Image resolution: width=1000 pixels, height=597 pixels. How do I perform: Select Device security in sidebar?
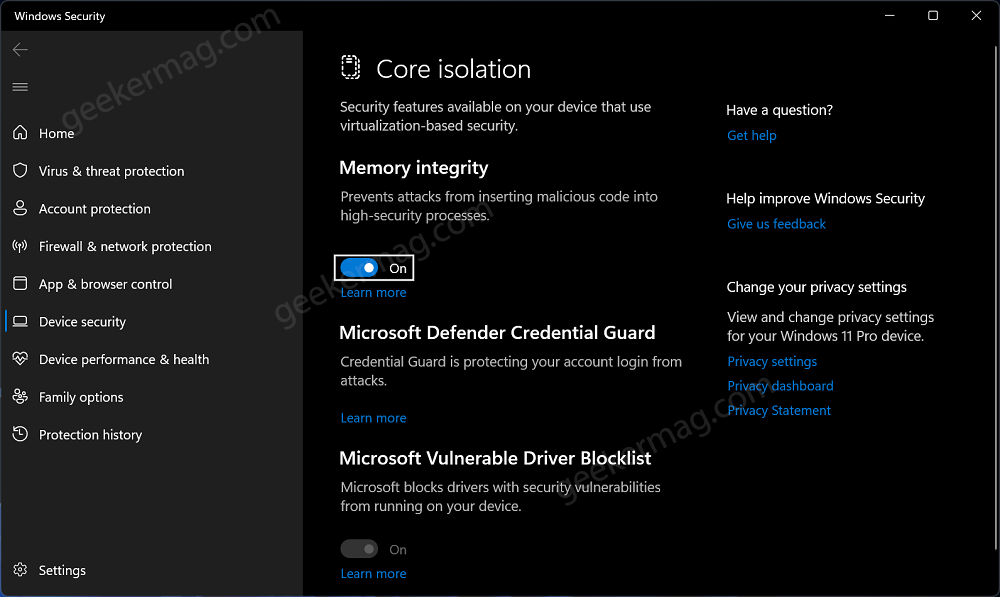(x=82, y=321)
